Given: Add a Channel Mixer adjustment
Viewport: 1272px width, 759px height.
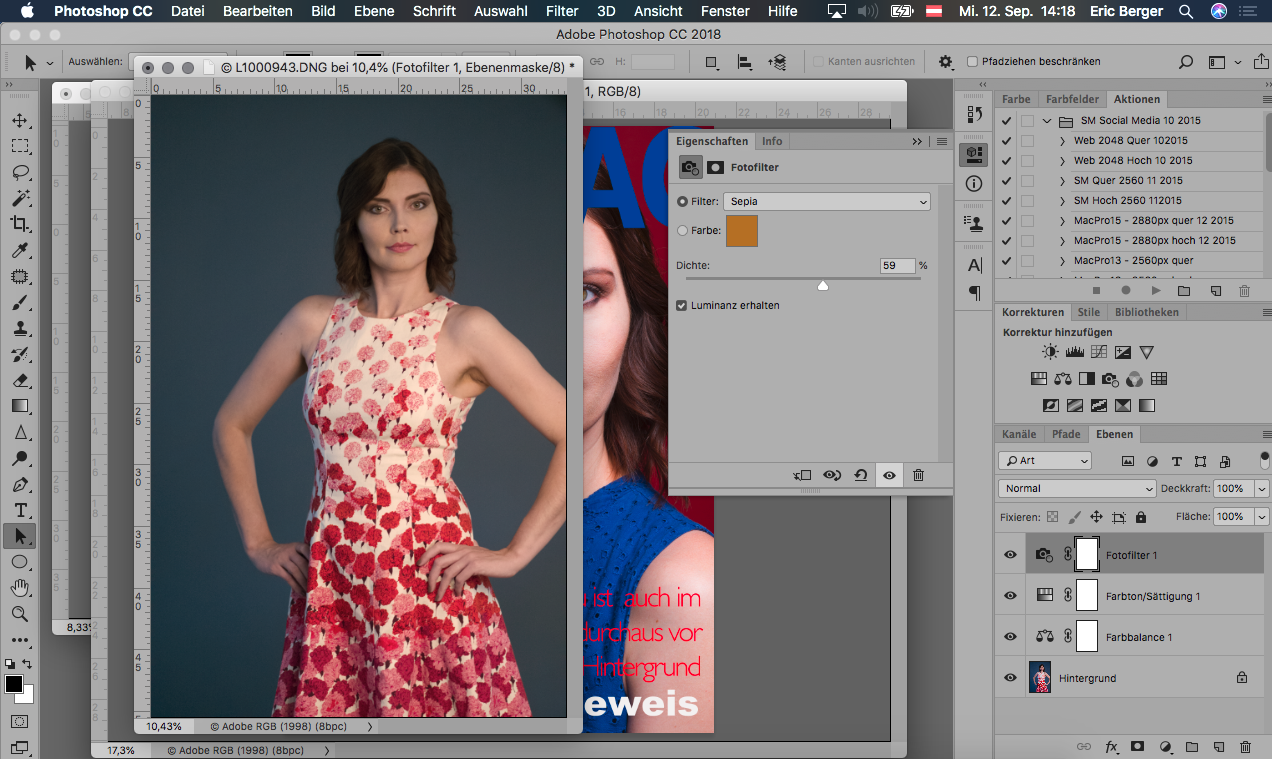Looking at the screenshot, I should click(x=1134, y=379).
